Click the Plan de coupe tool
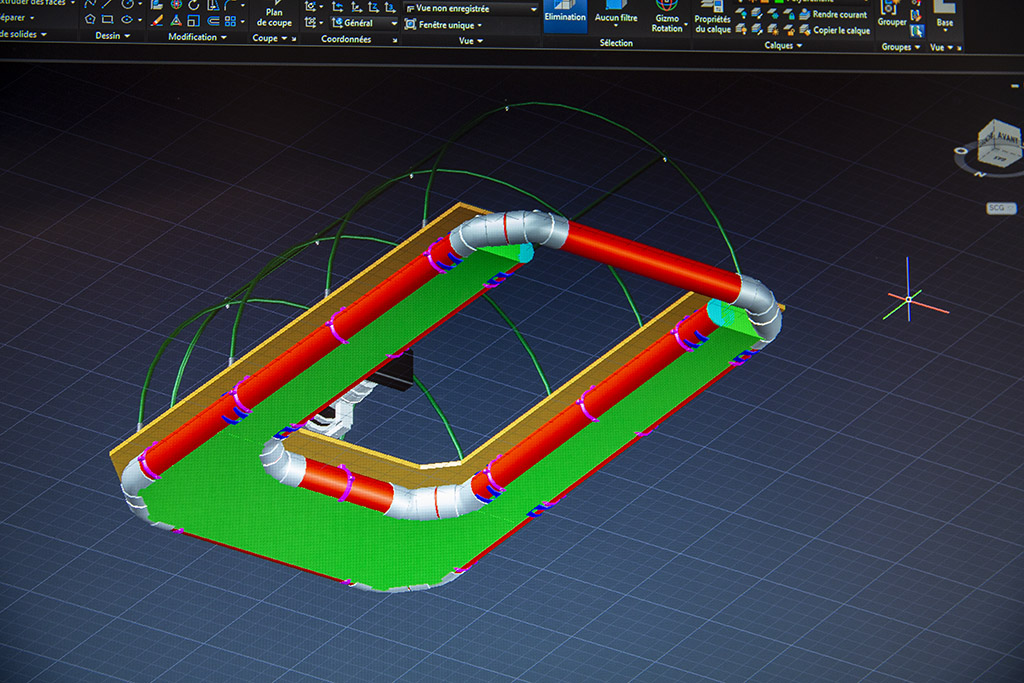The width and height of the screenshot is (1024, 683). pyautogui.click(x=274, y=16)
